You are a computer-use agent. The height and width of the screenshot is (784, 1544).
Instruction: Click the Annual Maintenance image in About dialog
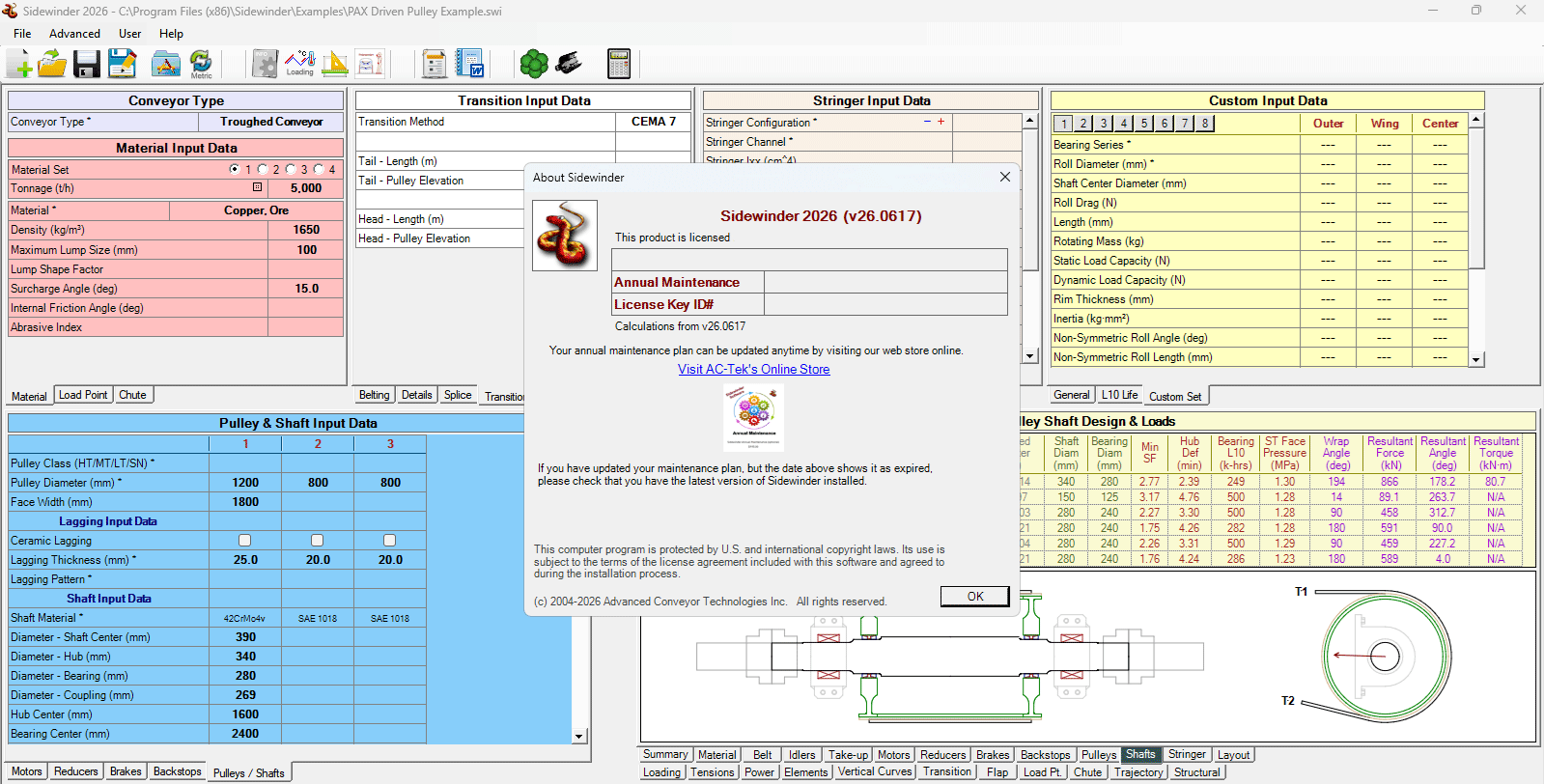pos(753,417)
